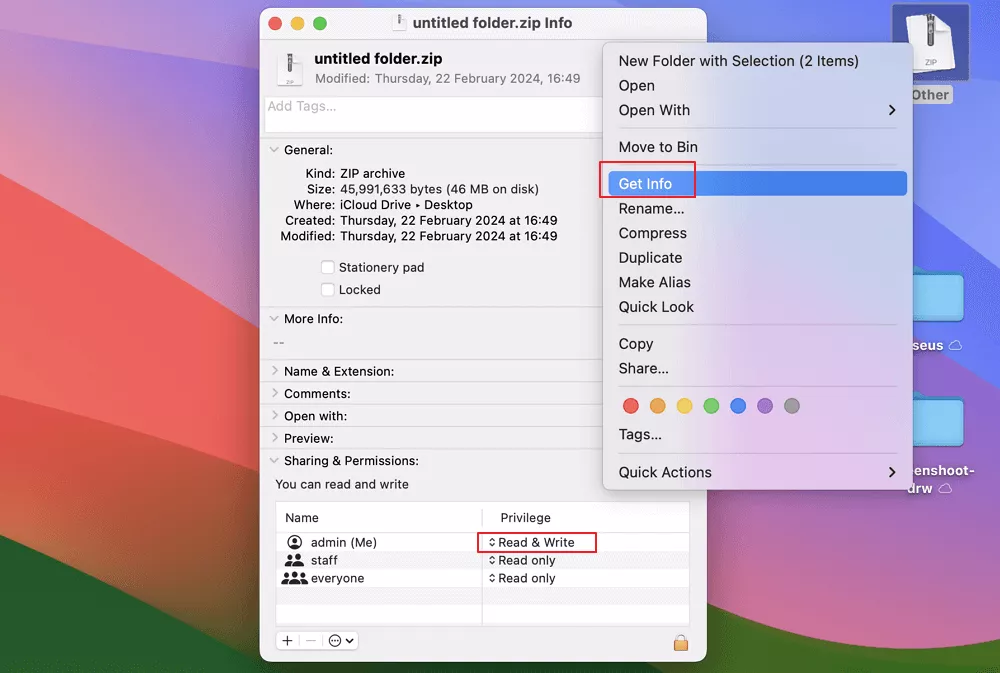Choose New Folder with Selection (2 Items)
The height and width of the screenshot is (673, 1000).
757,61
